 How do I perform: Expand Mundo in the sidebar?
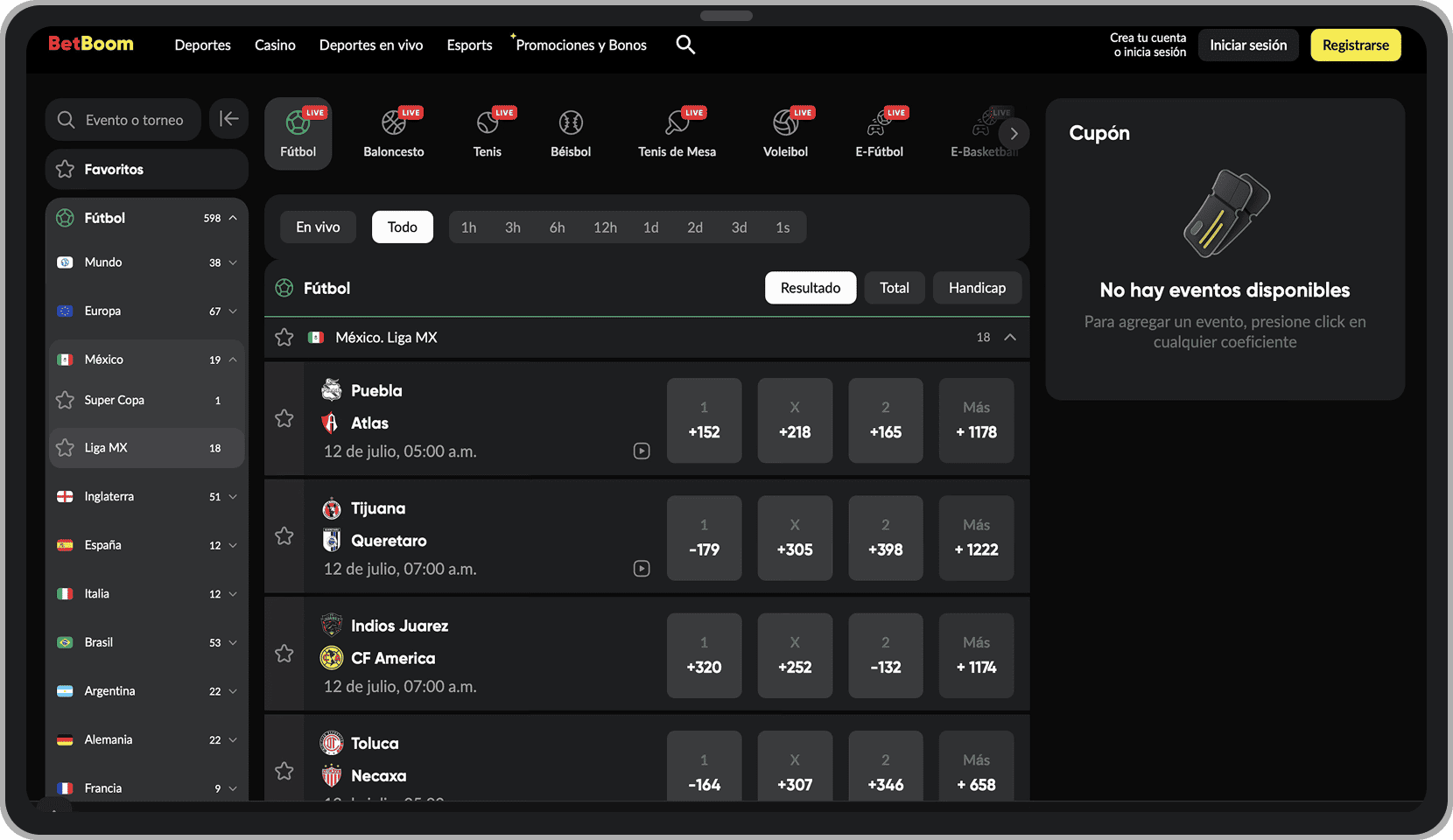click(233, 262)
